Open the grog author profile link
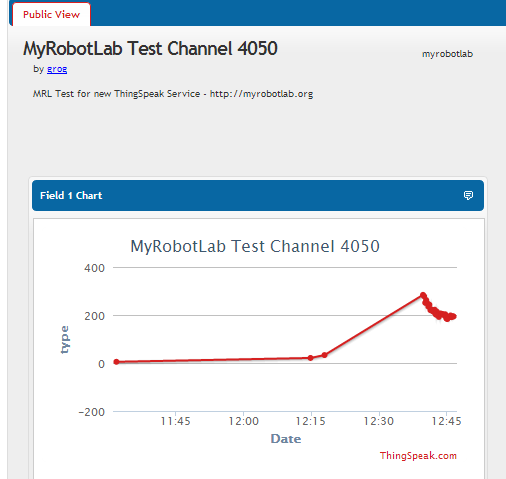 point(57,69)
